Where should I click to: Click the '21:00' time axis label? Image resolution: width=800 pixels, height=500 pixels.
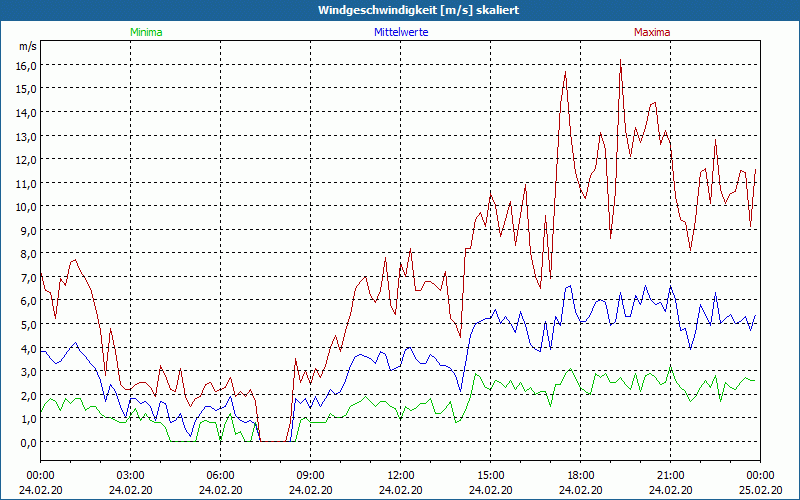tap(670, 476)
